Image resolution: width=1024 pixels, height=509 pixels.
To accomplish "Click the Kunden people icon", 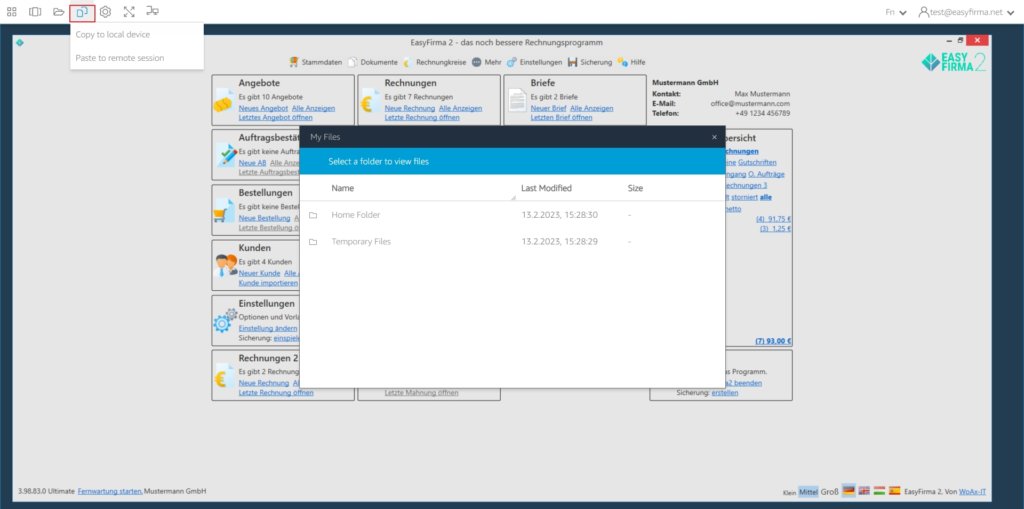I will [x=226, y=265].
